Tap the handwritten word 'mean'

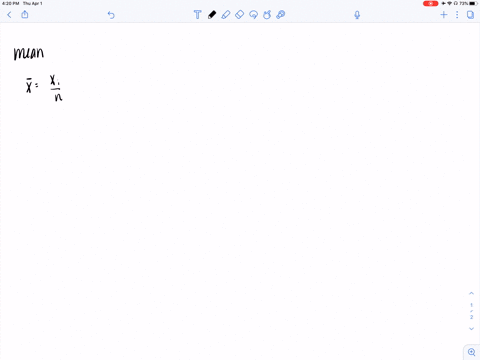29,53
